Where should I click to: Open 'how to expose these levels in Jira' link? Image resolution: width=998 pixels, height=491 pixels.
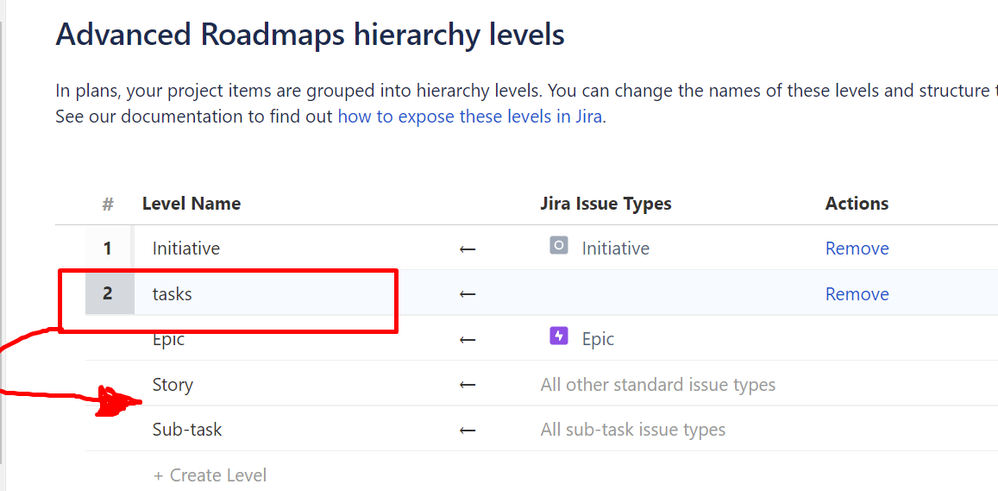pyautogui.click(x=469, y=117)
